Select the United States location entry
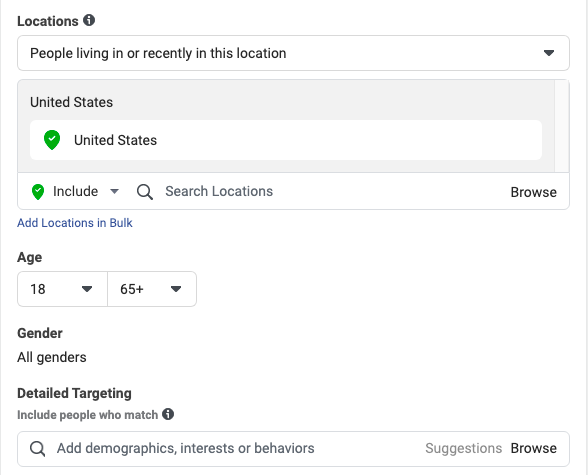 click(286, 140)
